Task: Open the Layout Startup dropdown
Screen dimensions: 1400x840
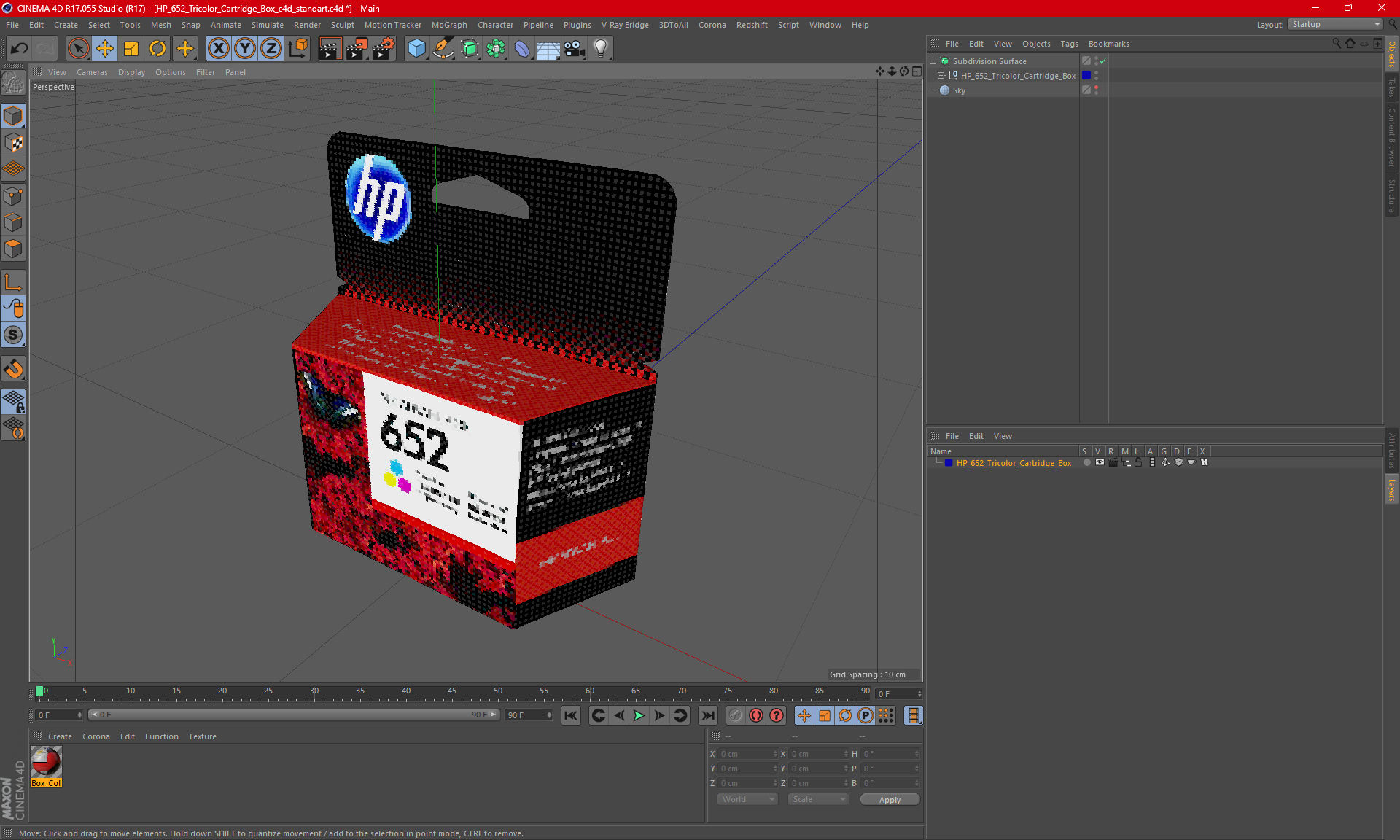Action: (x=1335, y=24)
